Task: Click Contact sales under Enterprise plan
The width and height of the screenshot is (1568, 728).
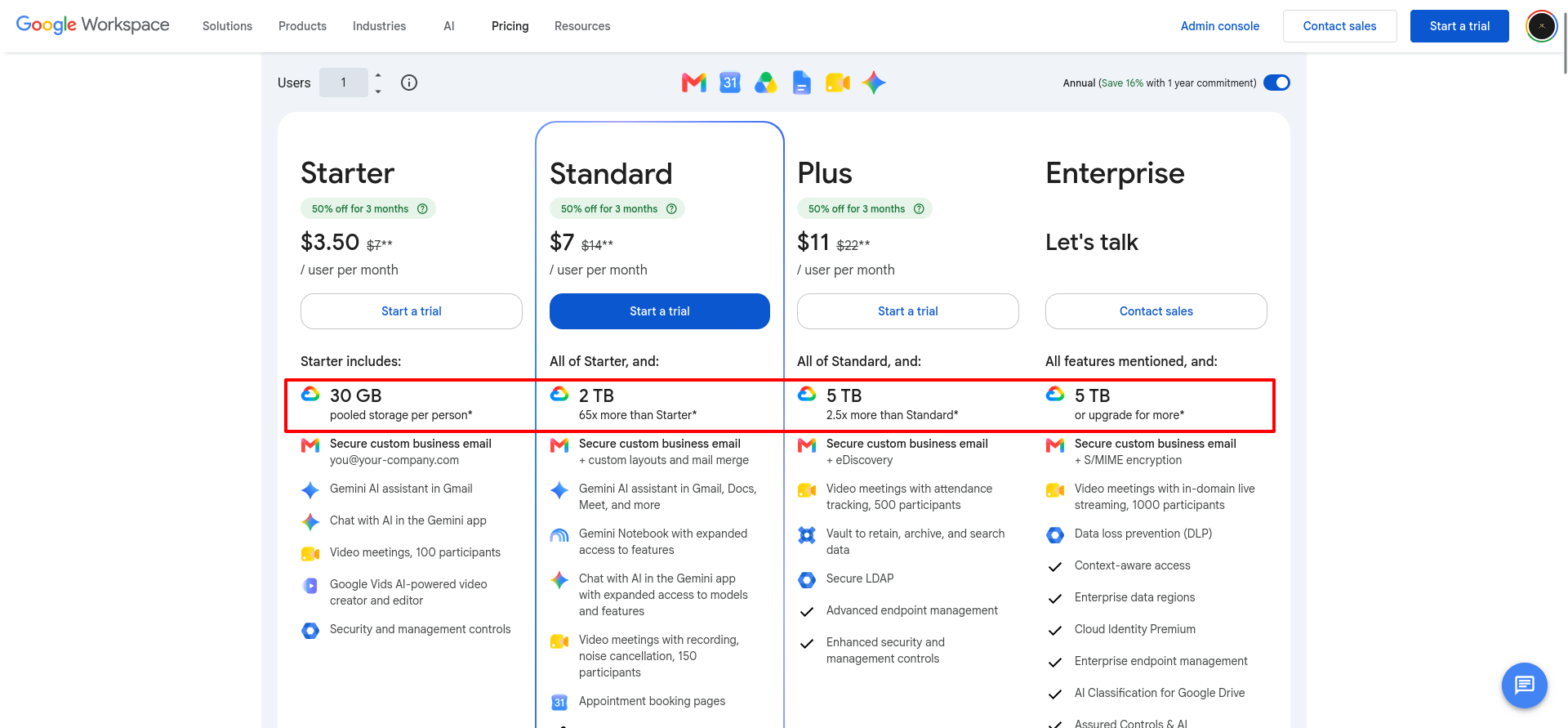Action: tap(1156, 311)
